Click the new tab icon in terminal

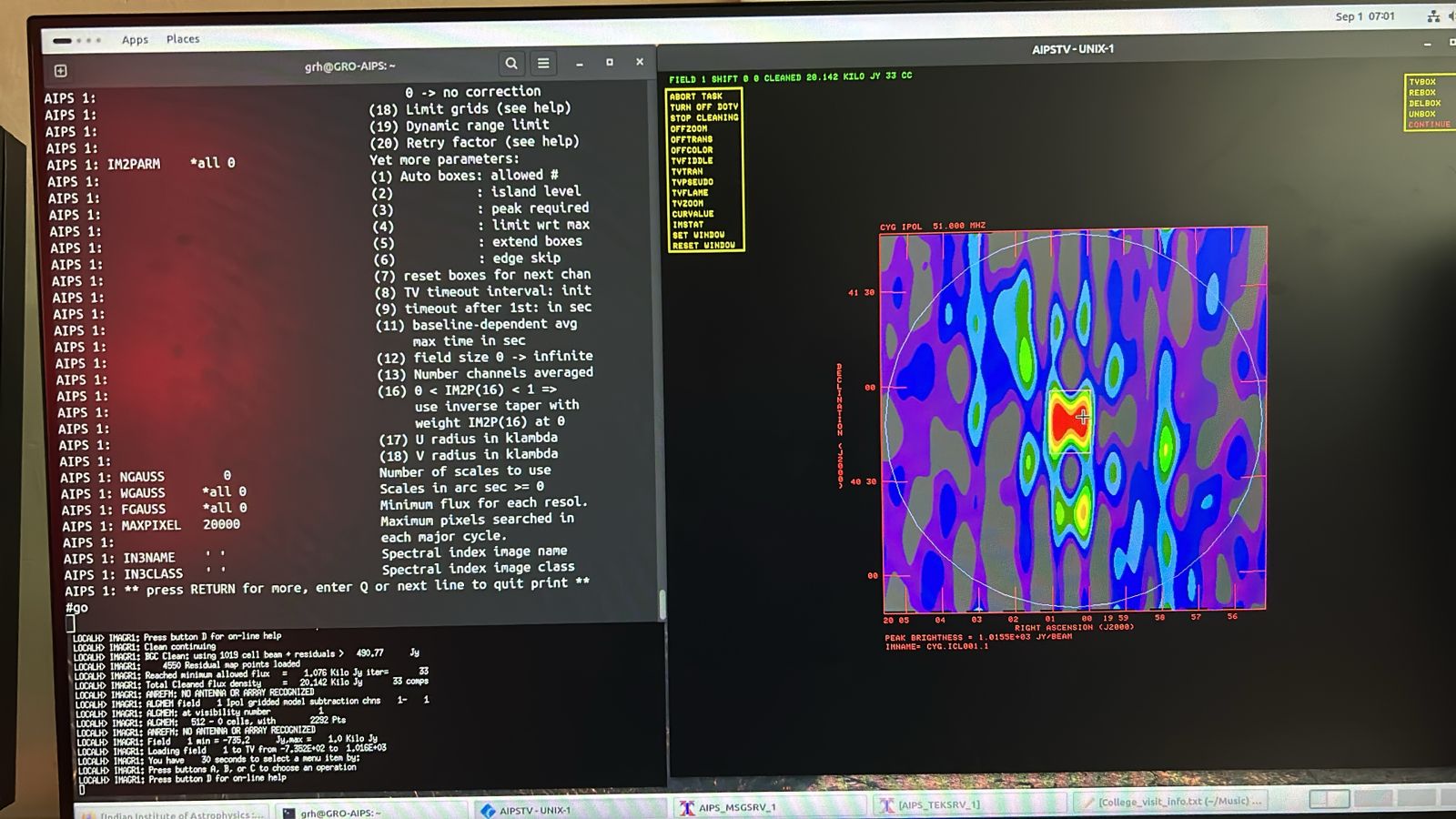(x=61, y=71)
